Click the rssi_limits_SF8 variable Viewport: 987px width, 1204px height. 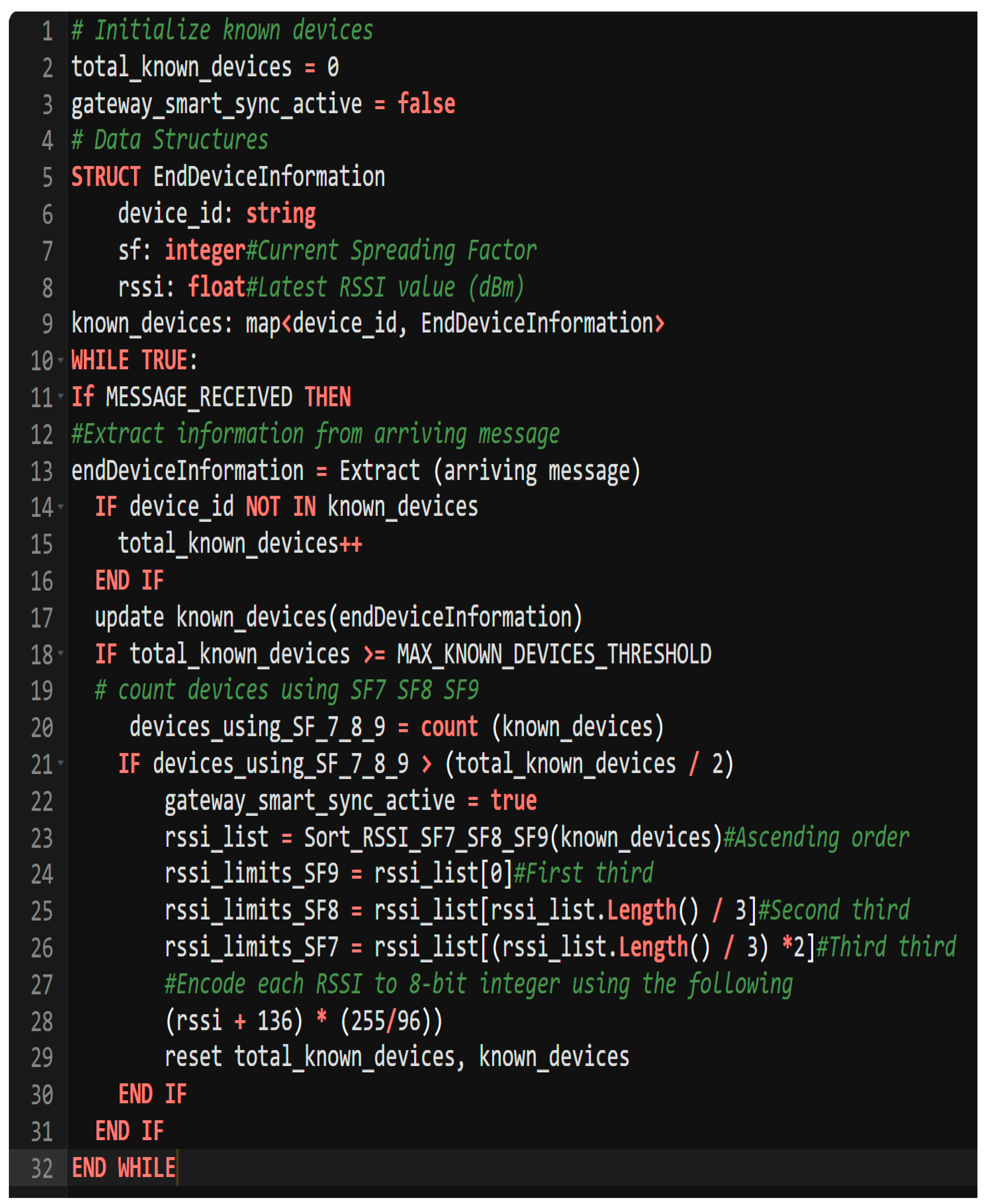pos(251,910)
